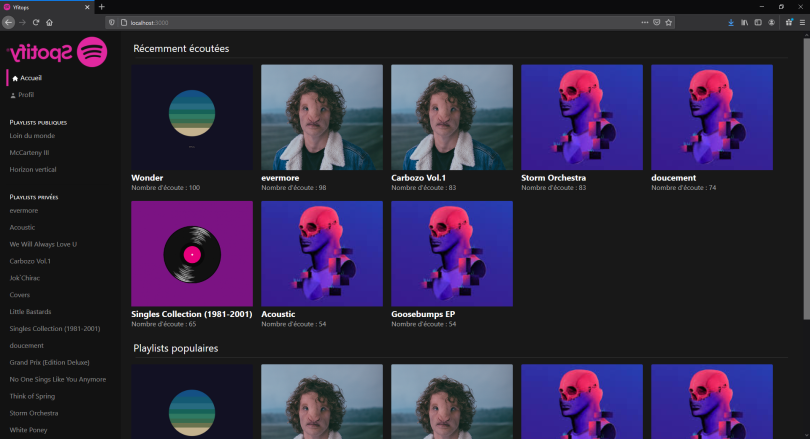
Task: Close the Yfitops browser tab
Action: point(87,7)
